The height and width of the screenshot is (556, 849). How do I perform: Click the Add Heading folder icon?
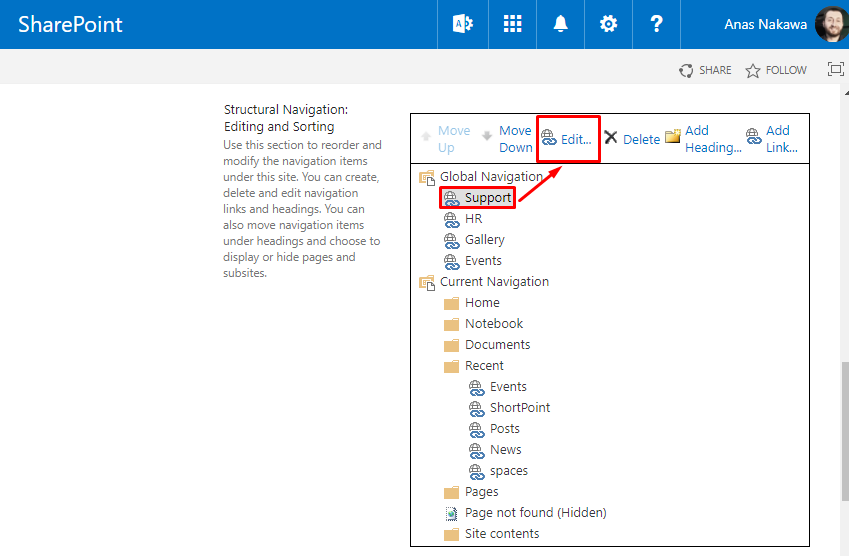tap(672, 136)
